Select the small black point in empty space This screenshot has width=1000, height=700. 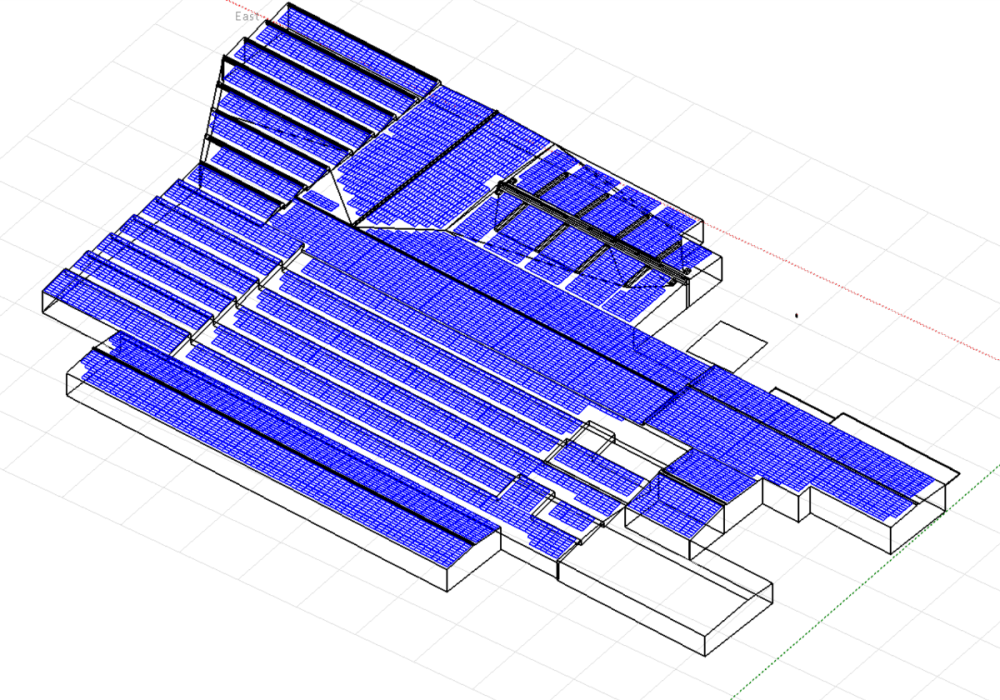coord(796,315)
